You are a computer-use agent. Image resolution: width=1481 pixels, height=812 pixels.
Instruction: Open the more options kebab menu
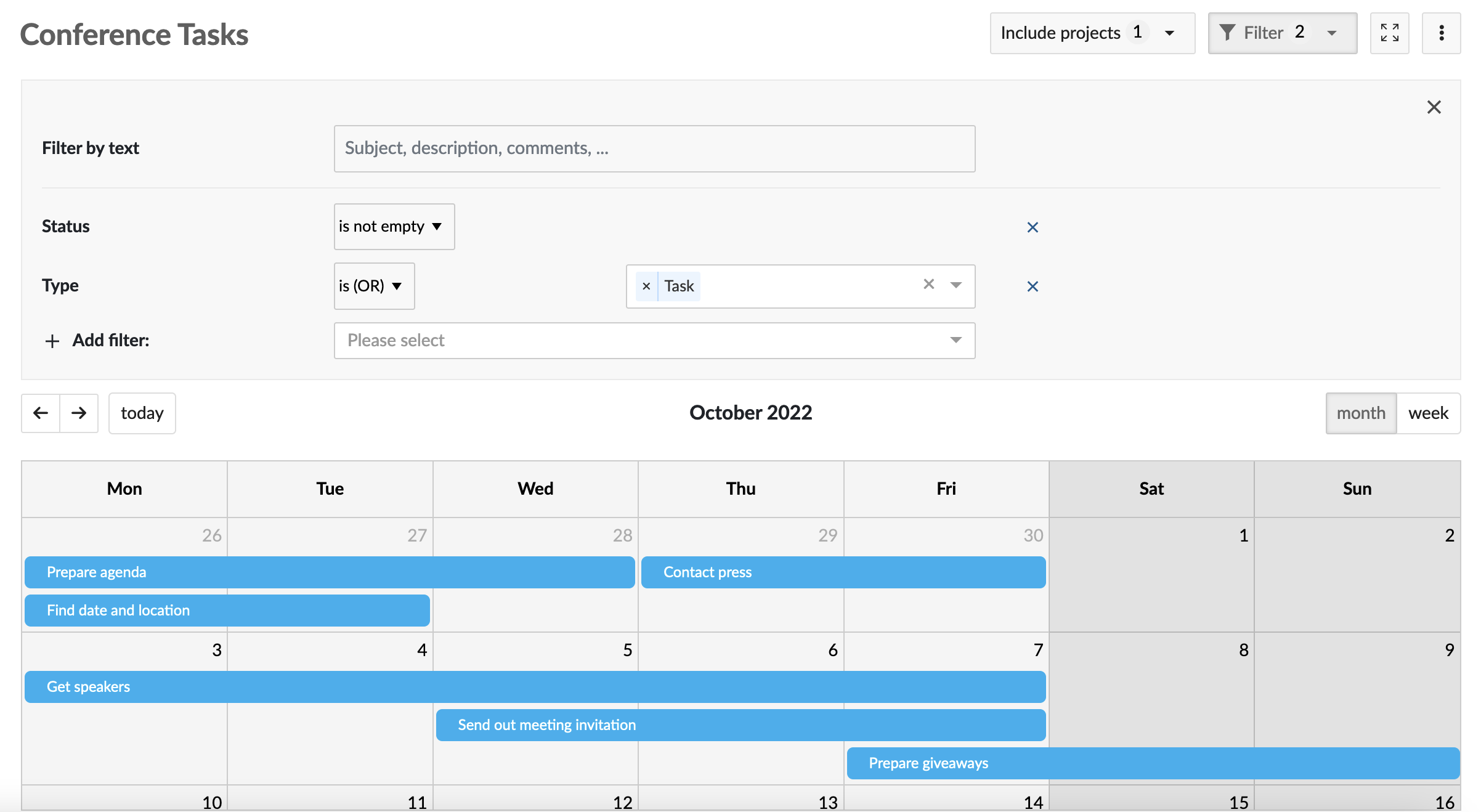coord(1441,33)
